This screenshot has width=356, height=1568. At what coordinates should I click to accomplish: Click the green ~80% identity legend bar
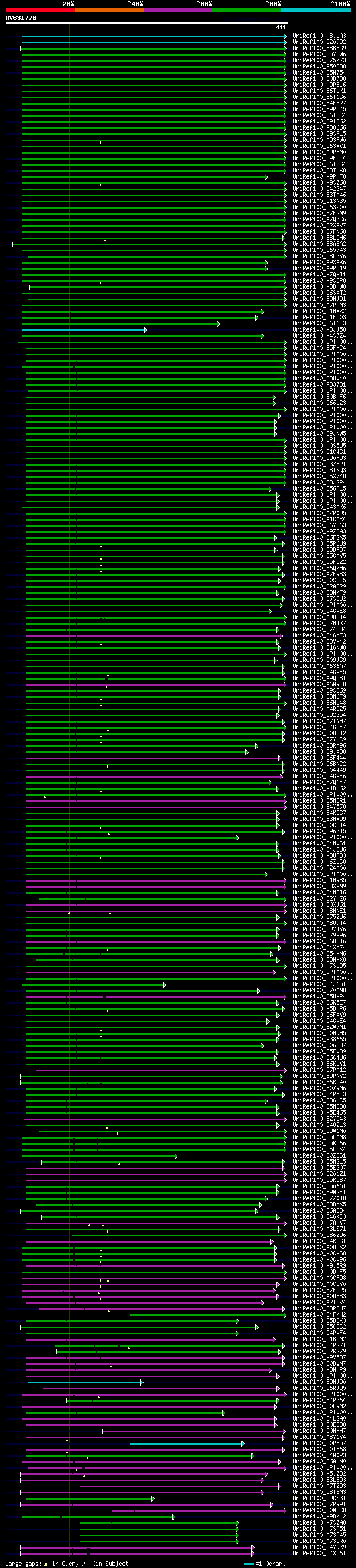247,10
